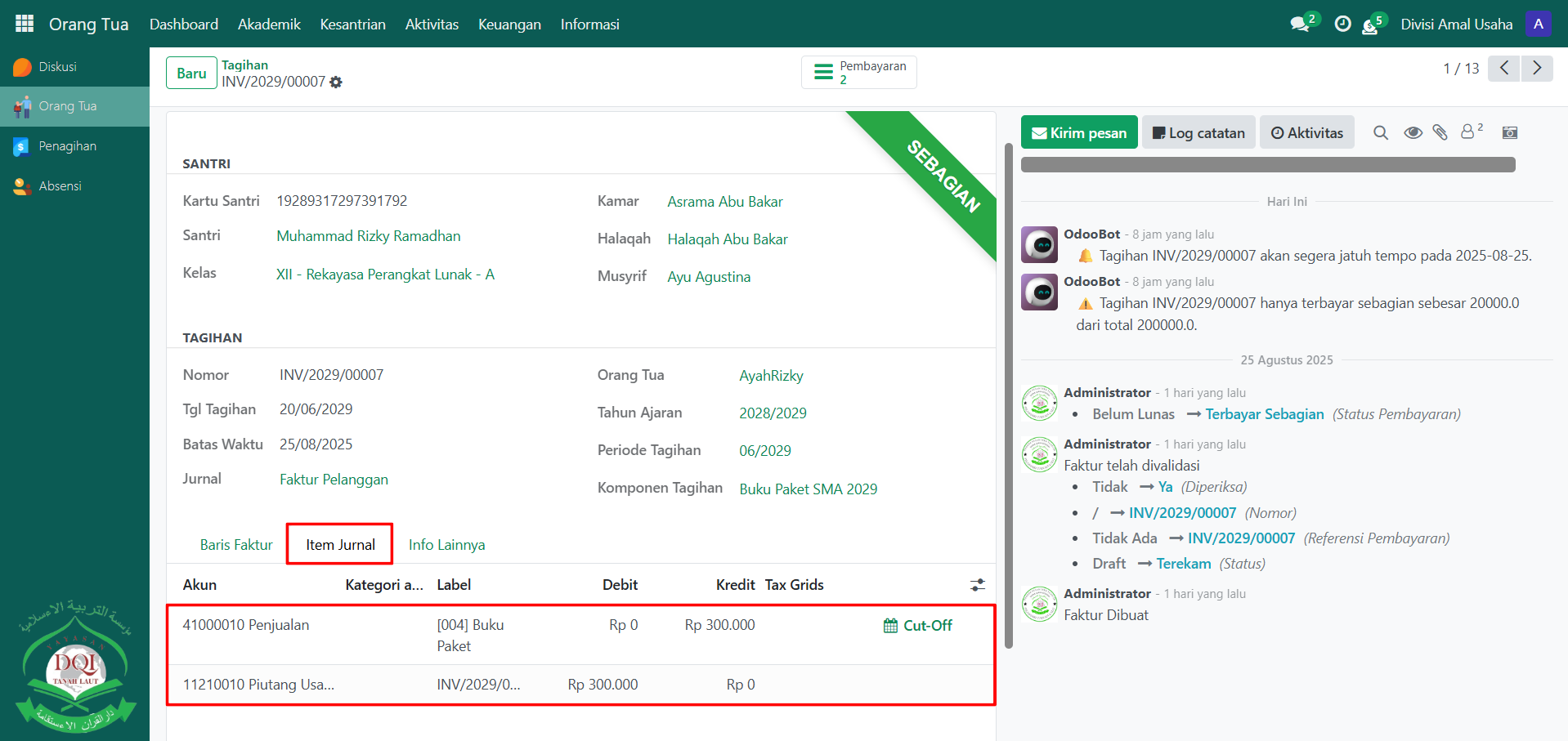Image resolution: width=1568 pixels, height=741 pixels.
Task: Open the apps grid menu icon
Action: click(x=25, y=24)
